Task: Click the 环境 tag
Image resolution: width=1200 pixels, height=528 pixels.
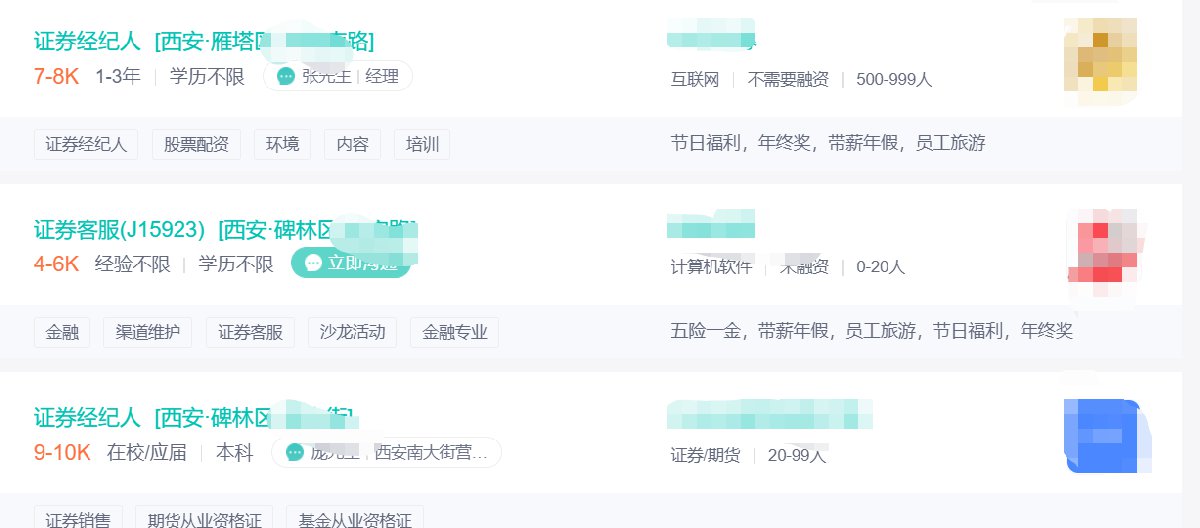Action: tap(282, 144)
